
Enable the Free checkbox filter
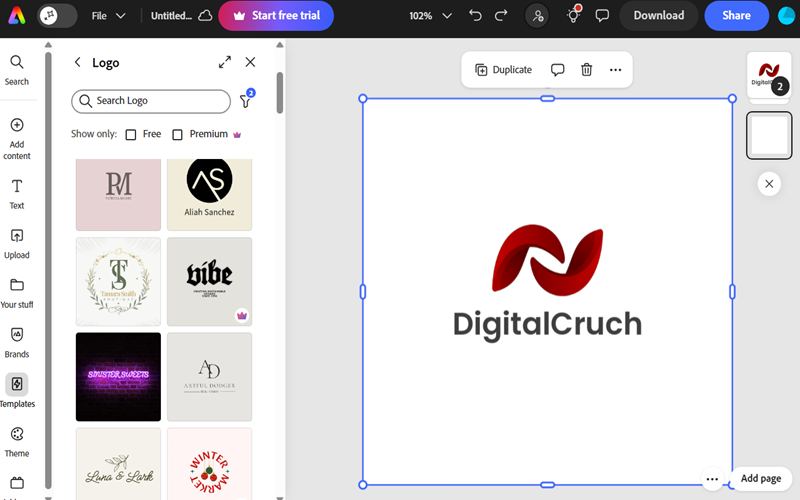(131, 134)
